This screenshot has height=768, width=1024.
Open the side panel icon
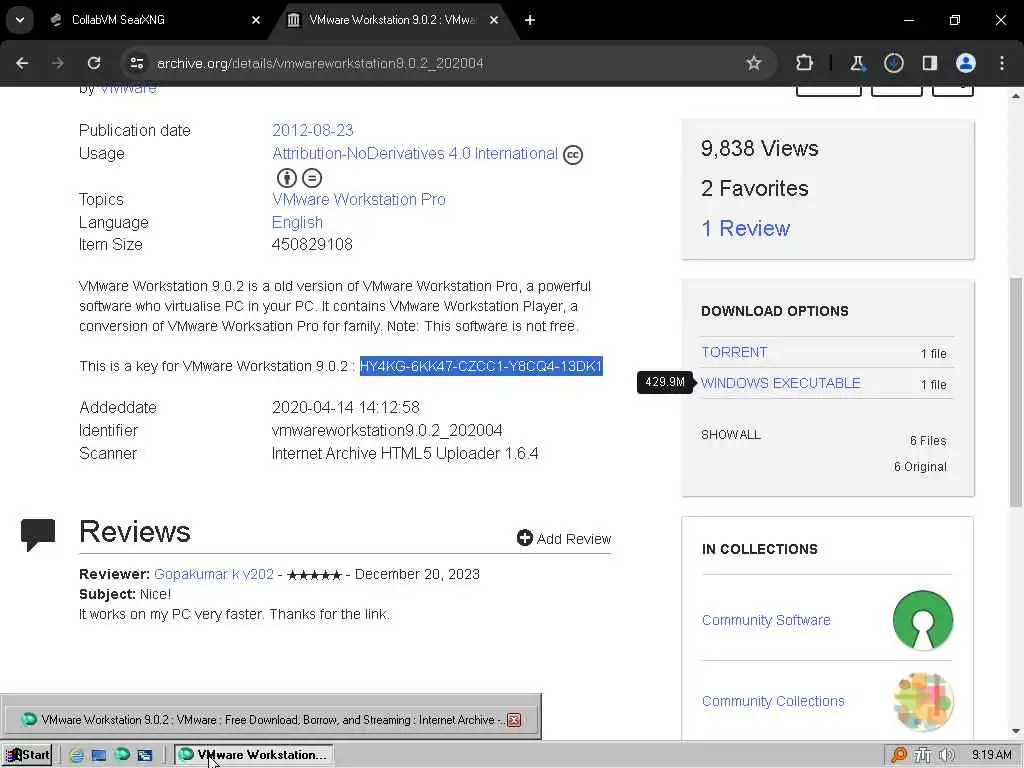point(929,63)
